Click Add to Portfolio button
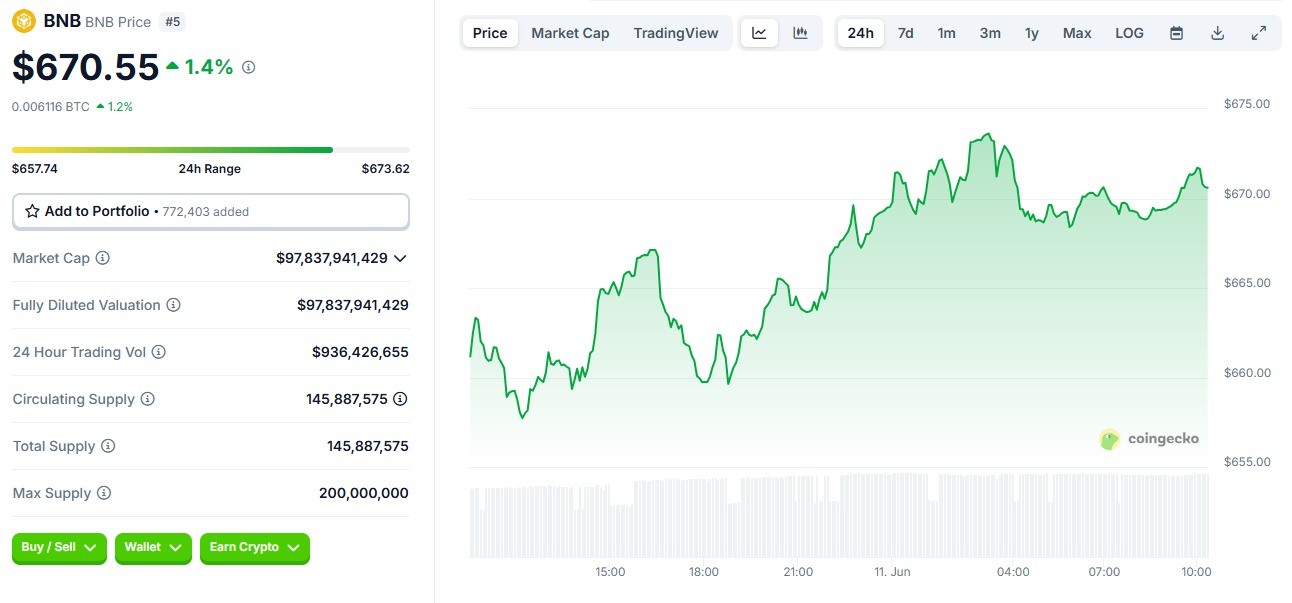Image resolution: width=1292 pixels, height=603 pixels. coord(211,211)
